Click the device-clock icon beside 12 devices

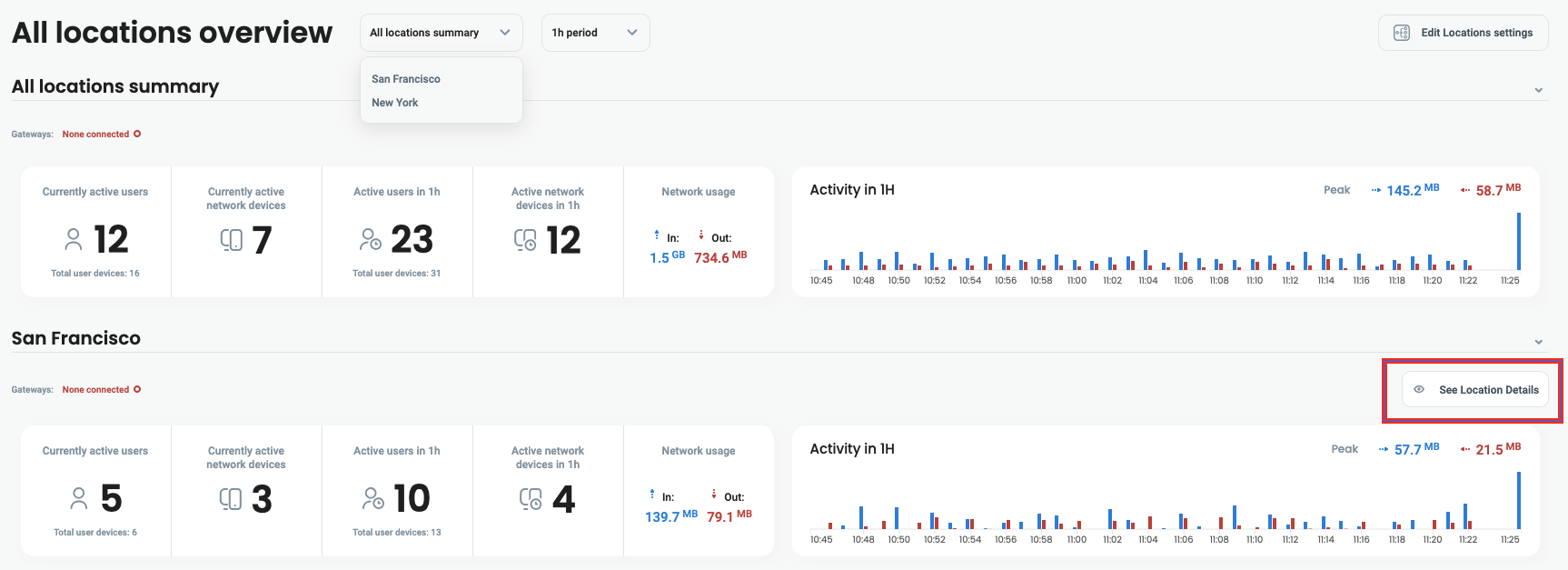pyautogui.click(x=526, y=240)
